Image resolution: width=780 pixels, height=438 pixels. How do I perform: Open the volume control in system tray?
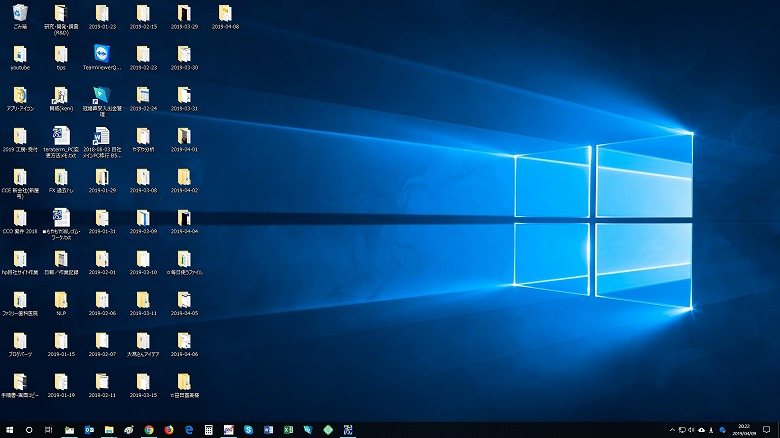click(x=691, y=430)
